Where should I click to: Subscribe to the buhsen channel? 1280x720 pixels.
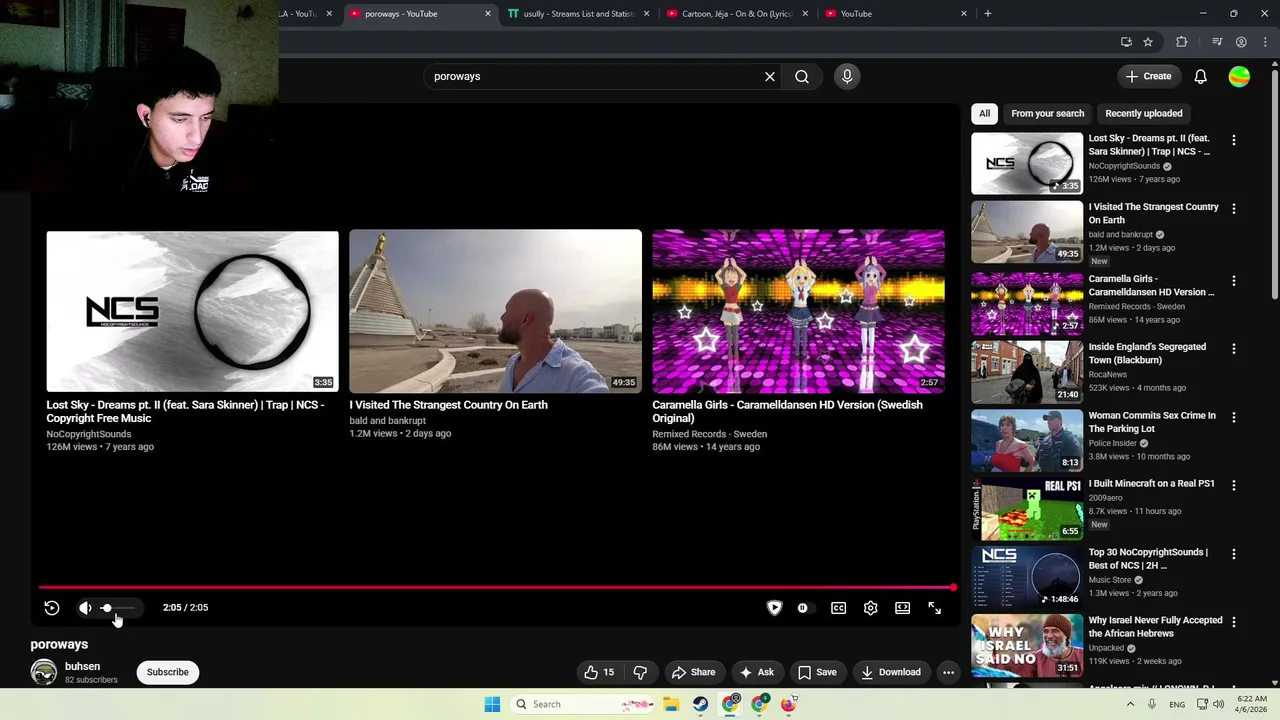[x=167, y=672]
